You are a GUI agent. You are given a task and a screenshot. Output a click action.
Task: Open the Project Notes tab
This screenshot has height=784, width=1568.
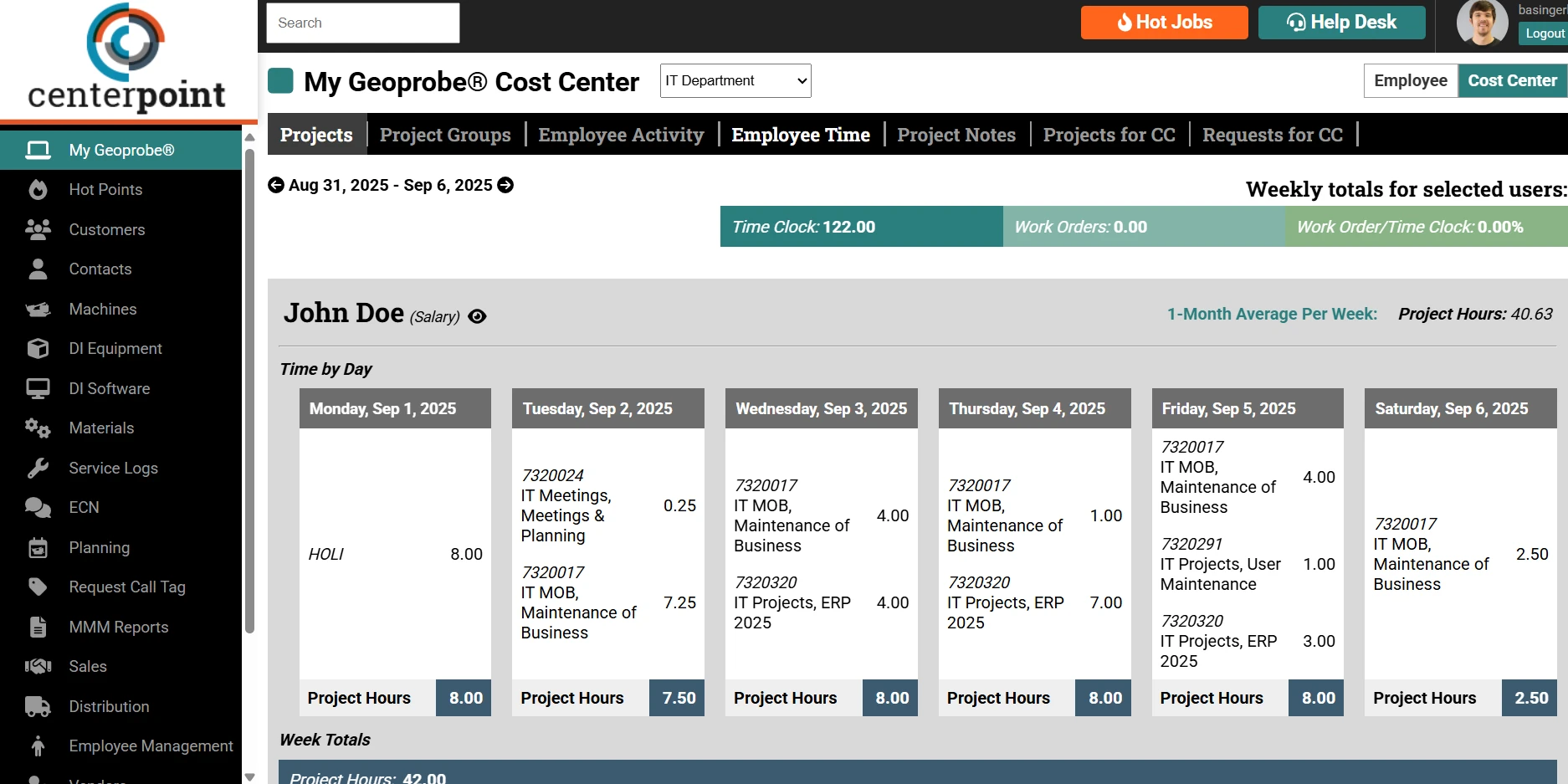pos(956,135)
